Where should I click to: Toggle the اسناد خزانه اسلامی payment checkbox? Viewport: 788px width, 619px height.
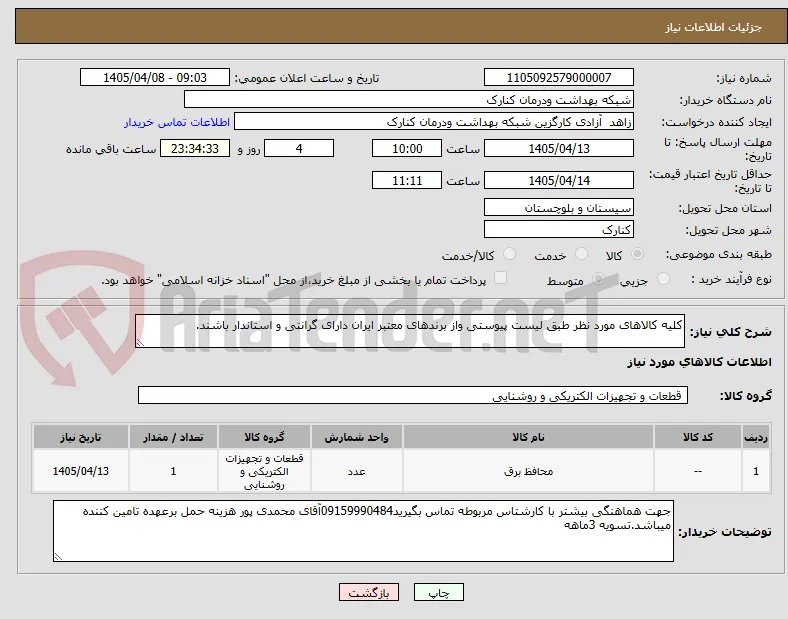[501, 278]
